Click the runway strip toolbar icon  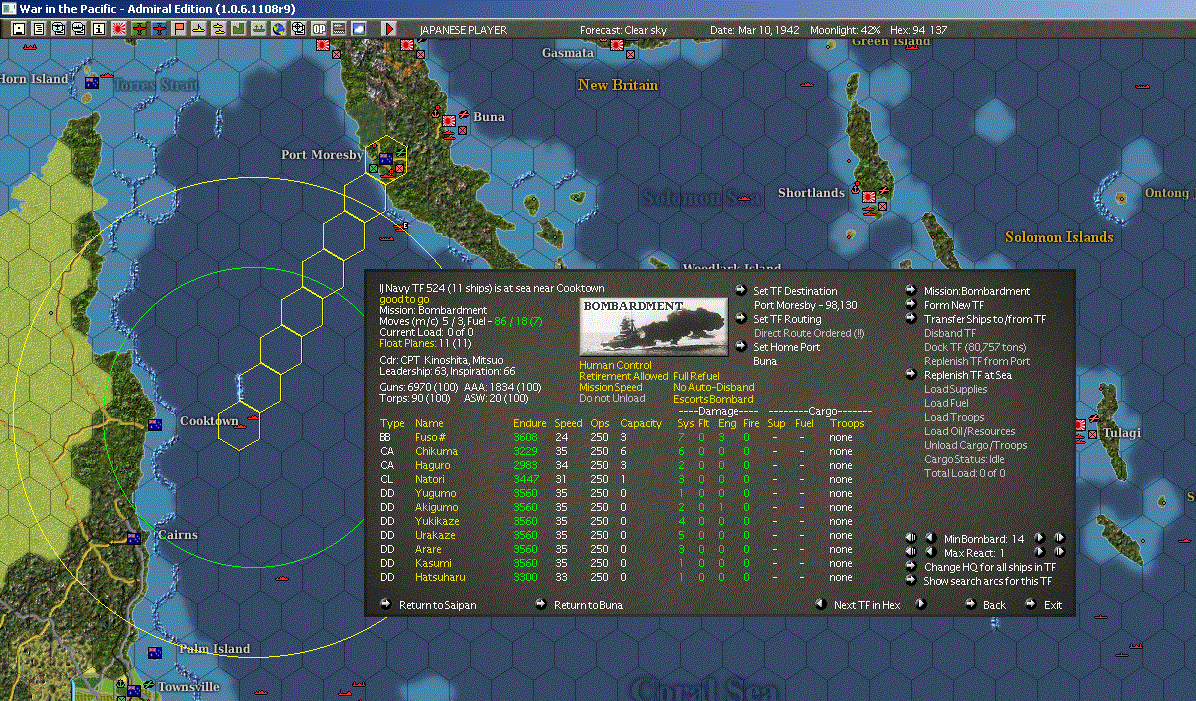pos(339,29)
